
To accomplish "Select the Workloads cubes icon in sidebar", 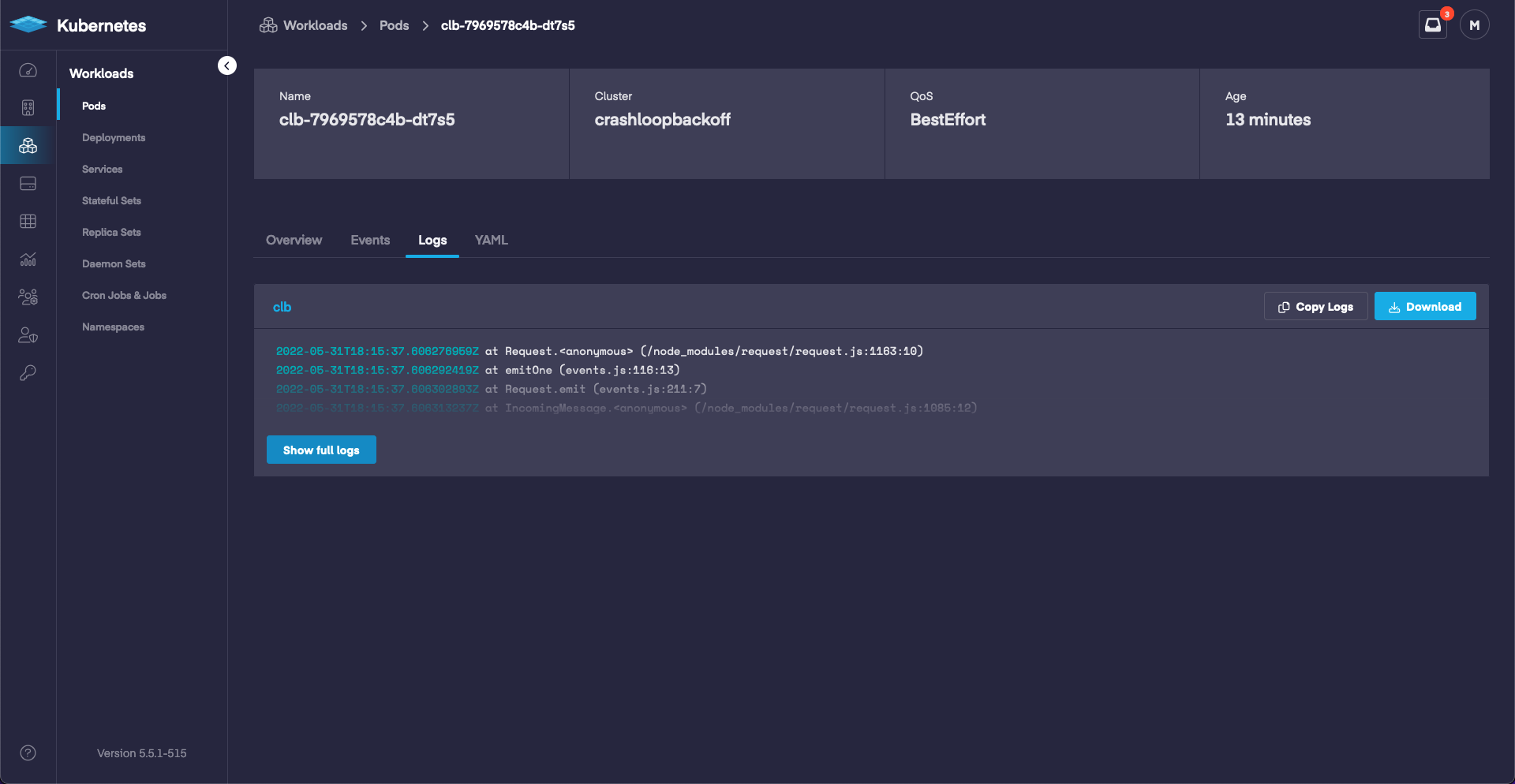I will (x=28, y=146).
